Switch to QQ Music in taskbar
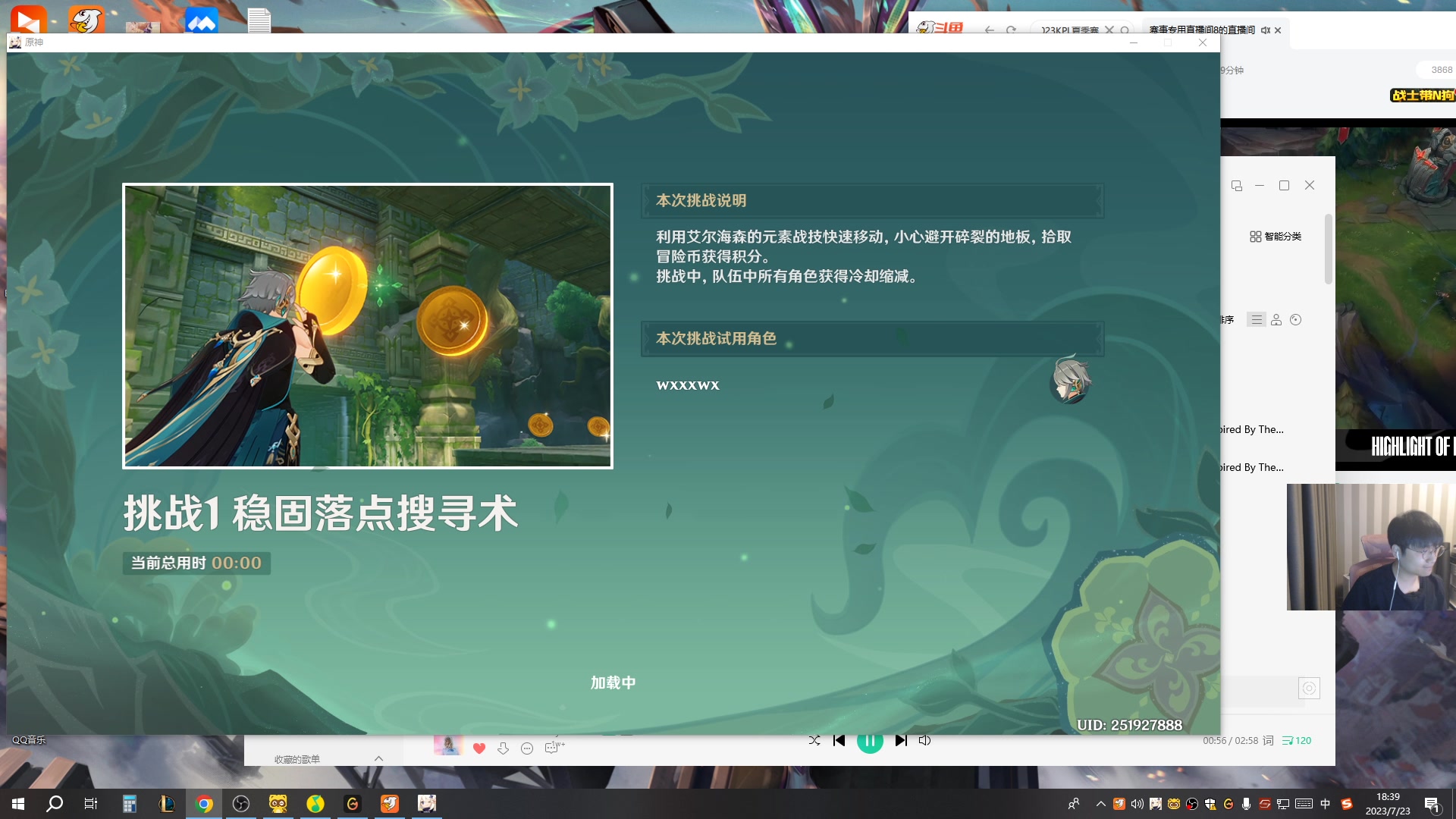The width and height of the screenshot is (1456, 819). coord(315,804)
